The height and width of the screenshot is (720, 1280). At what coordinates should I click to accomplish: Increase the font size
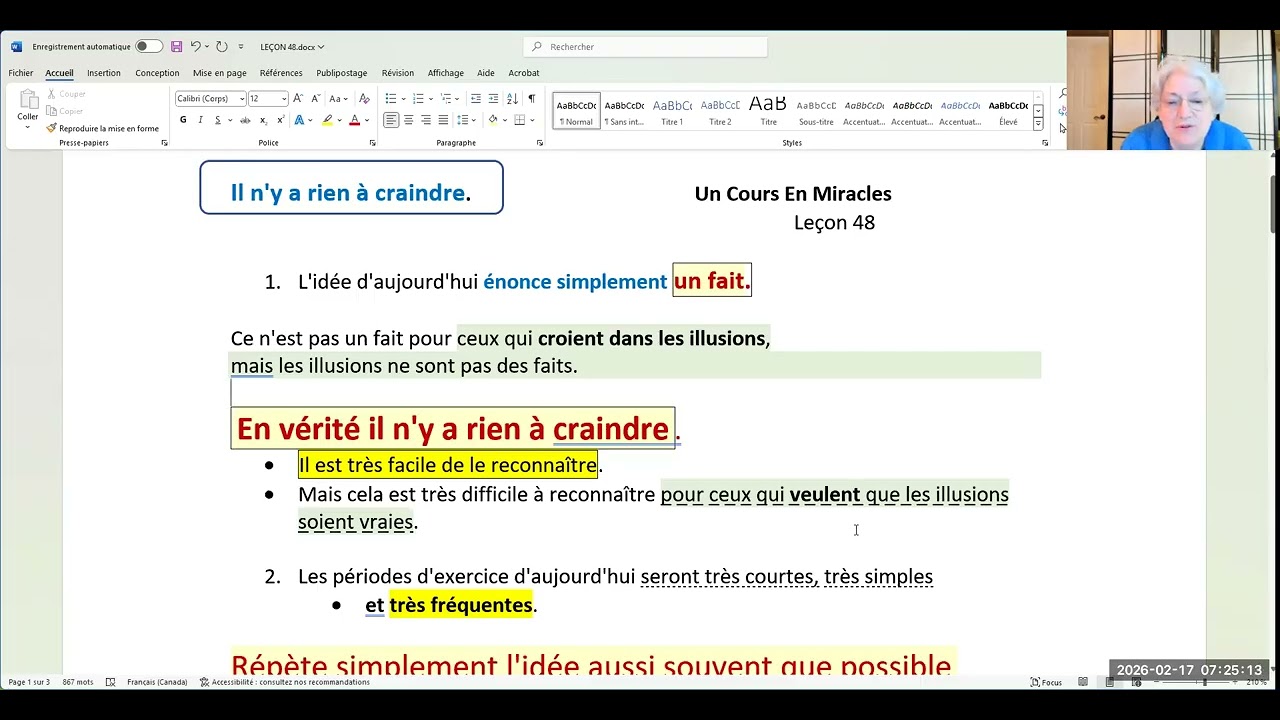[298, 98]
